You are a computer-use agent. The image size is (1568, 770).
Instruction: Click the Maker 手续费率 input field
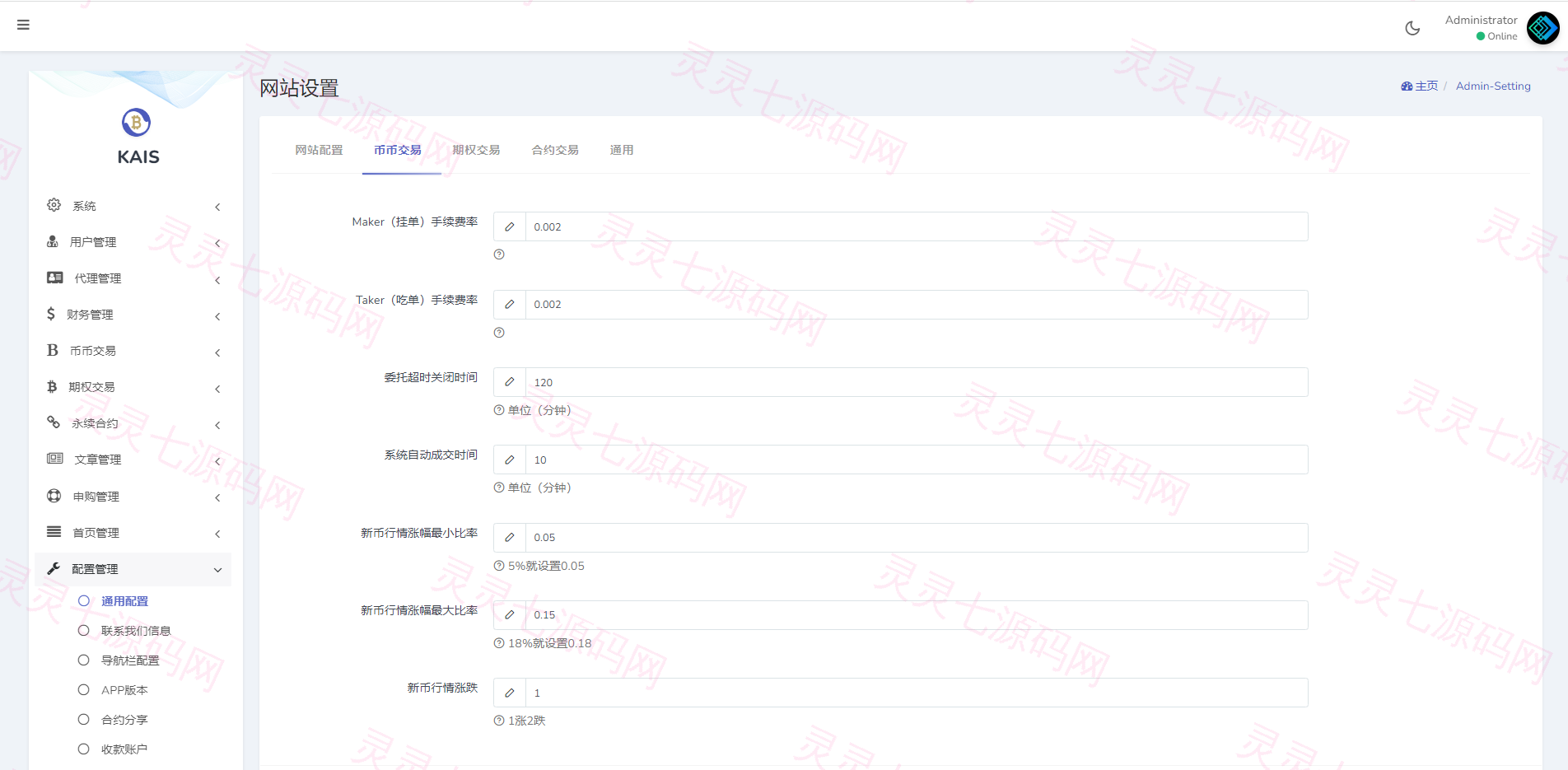click(x=917, y=226)
